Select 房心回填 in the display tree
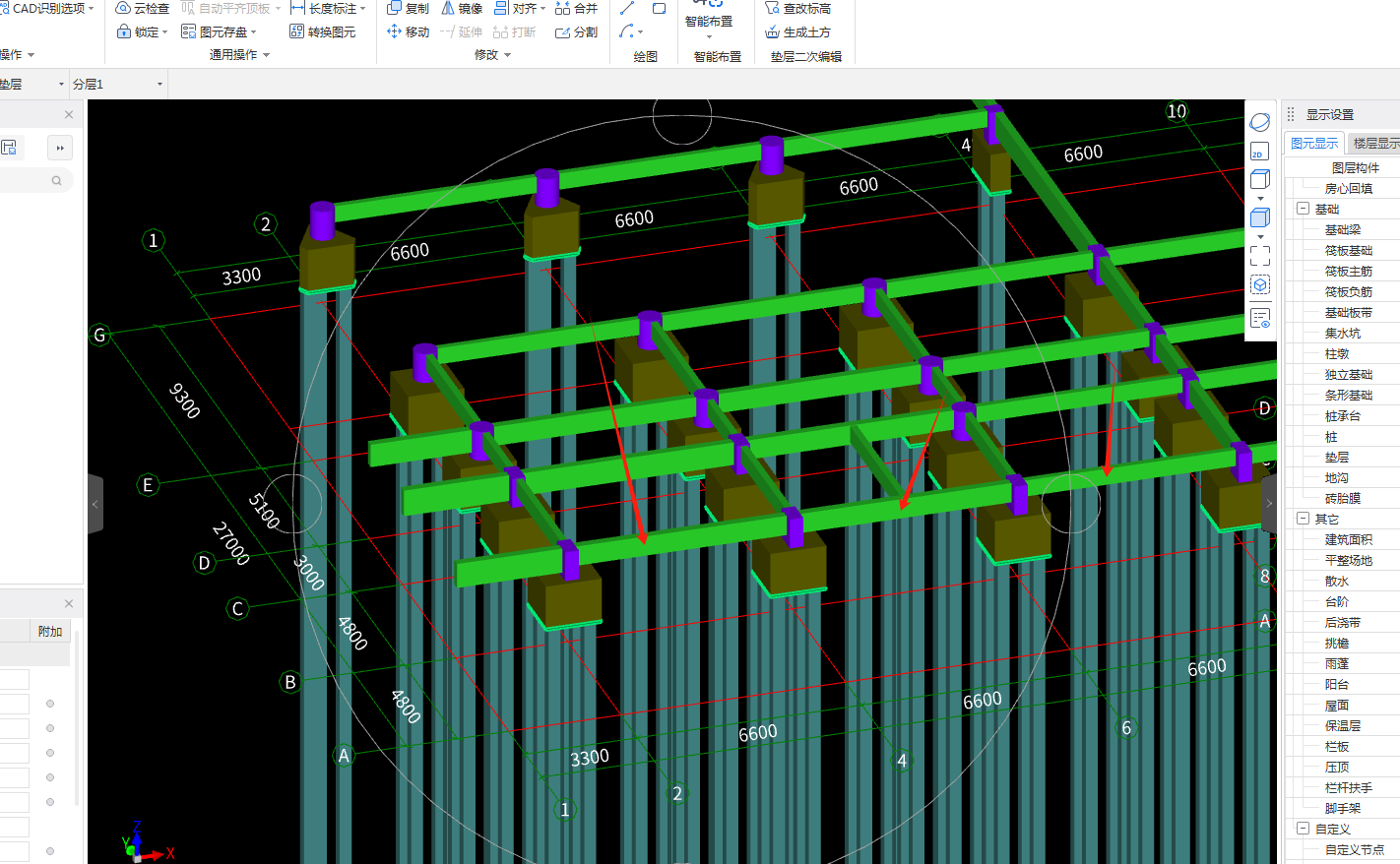This screenshot has width=1400, height=864. [x=1349, y=188]
